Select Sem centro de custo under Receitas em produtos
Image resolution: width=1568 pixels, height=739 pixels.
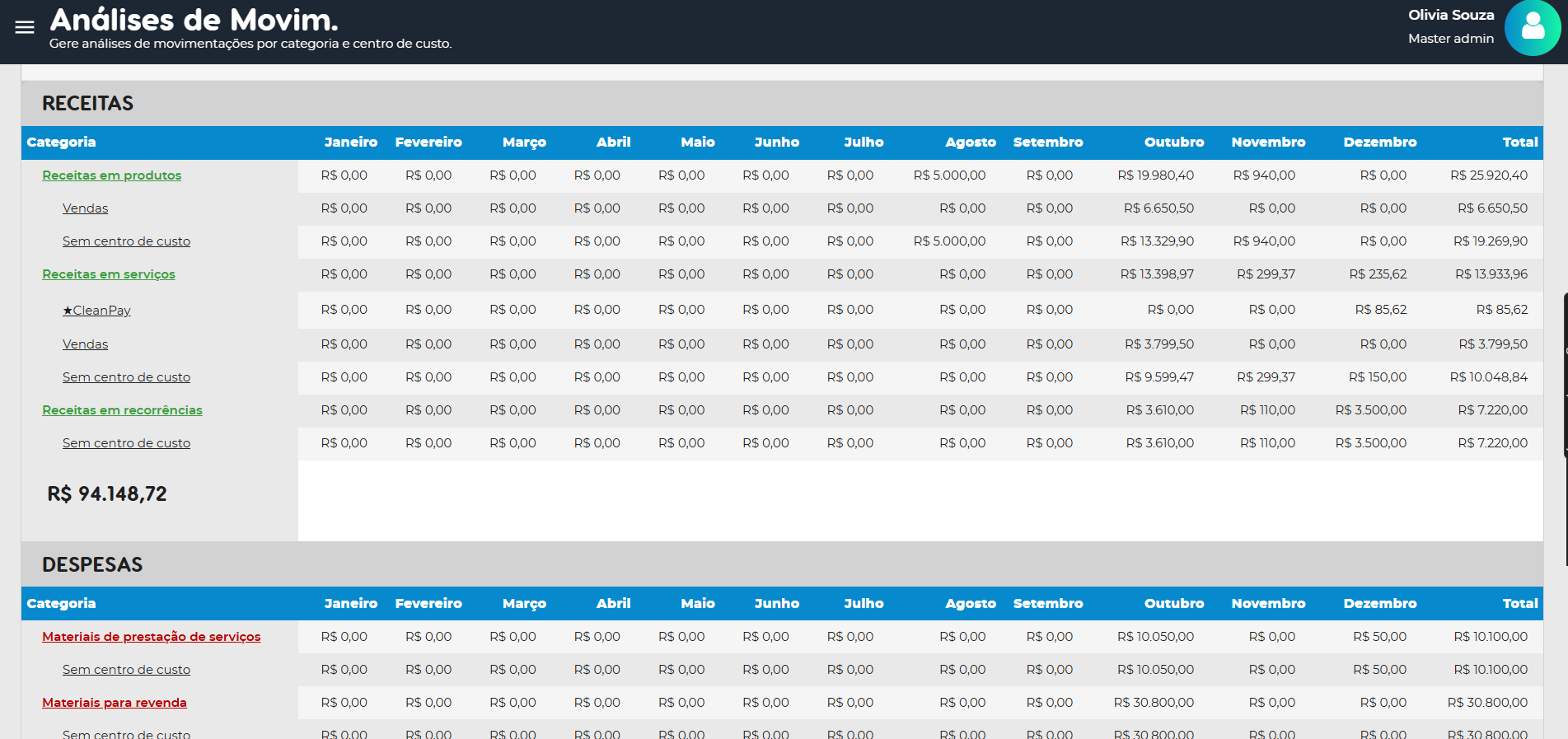(126, 241)
